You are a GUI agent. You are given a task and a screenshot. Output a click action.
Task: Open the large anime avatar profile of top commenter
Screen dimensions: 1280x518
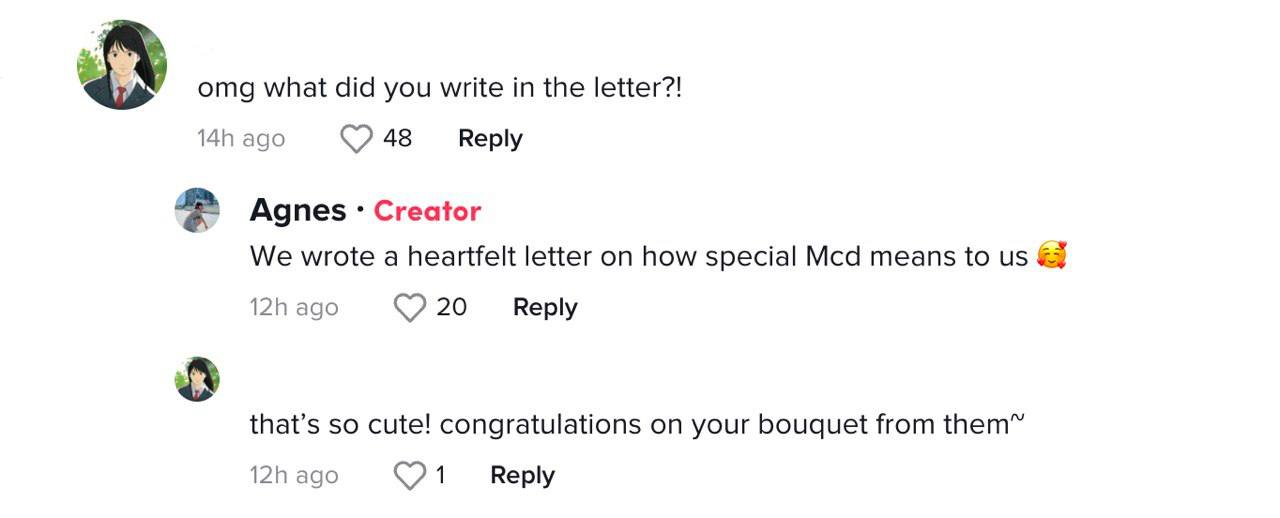[x=122, y=65]
